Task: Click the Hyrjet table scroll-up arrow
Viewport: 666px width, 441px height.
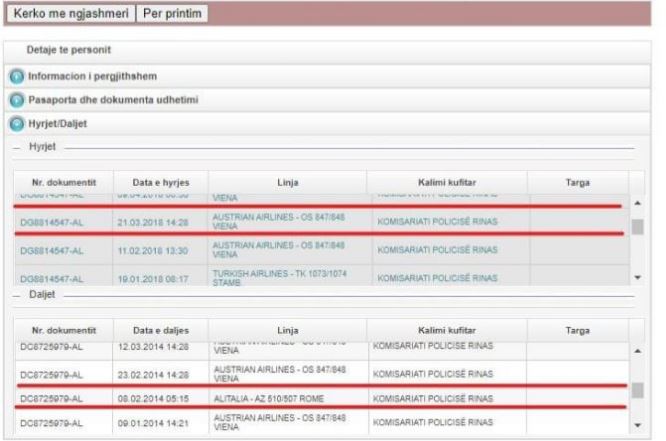Action: (638, 203)
